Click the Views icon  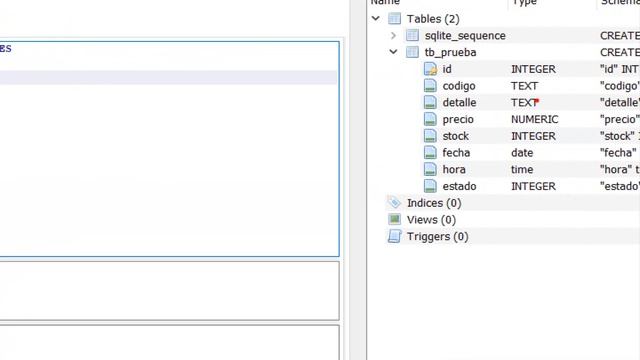[394, 219]
